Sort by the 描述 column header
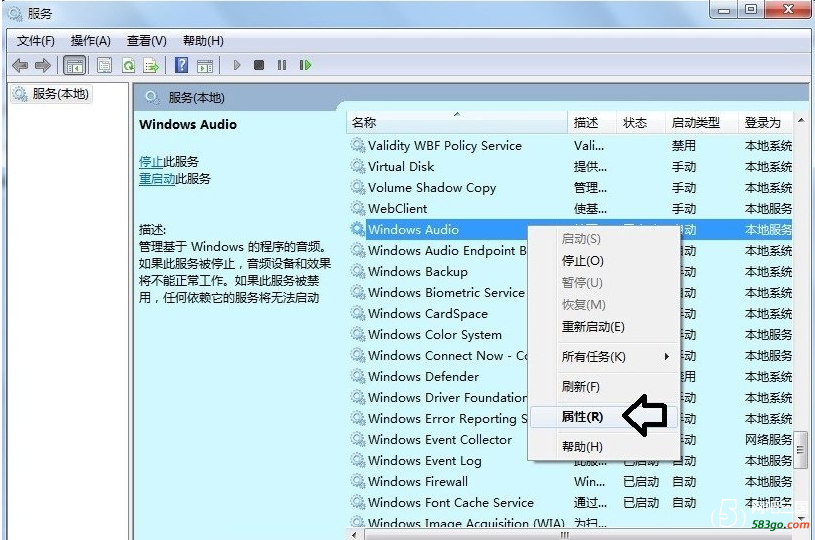Image resolution: width=815 pixels, height=540 pixels. pyautogui.click(x=592, y=123)
